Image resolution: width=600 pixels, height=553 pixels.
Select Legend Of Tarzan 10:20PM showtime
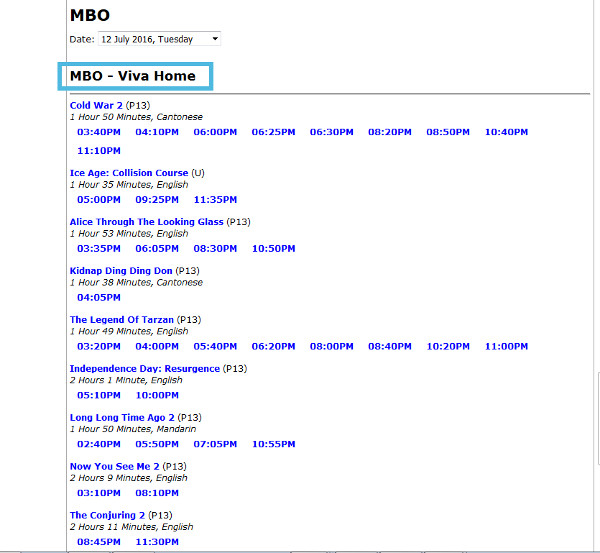click(x=448, y=347)
